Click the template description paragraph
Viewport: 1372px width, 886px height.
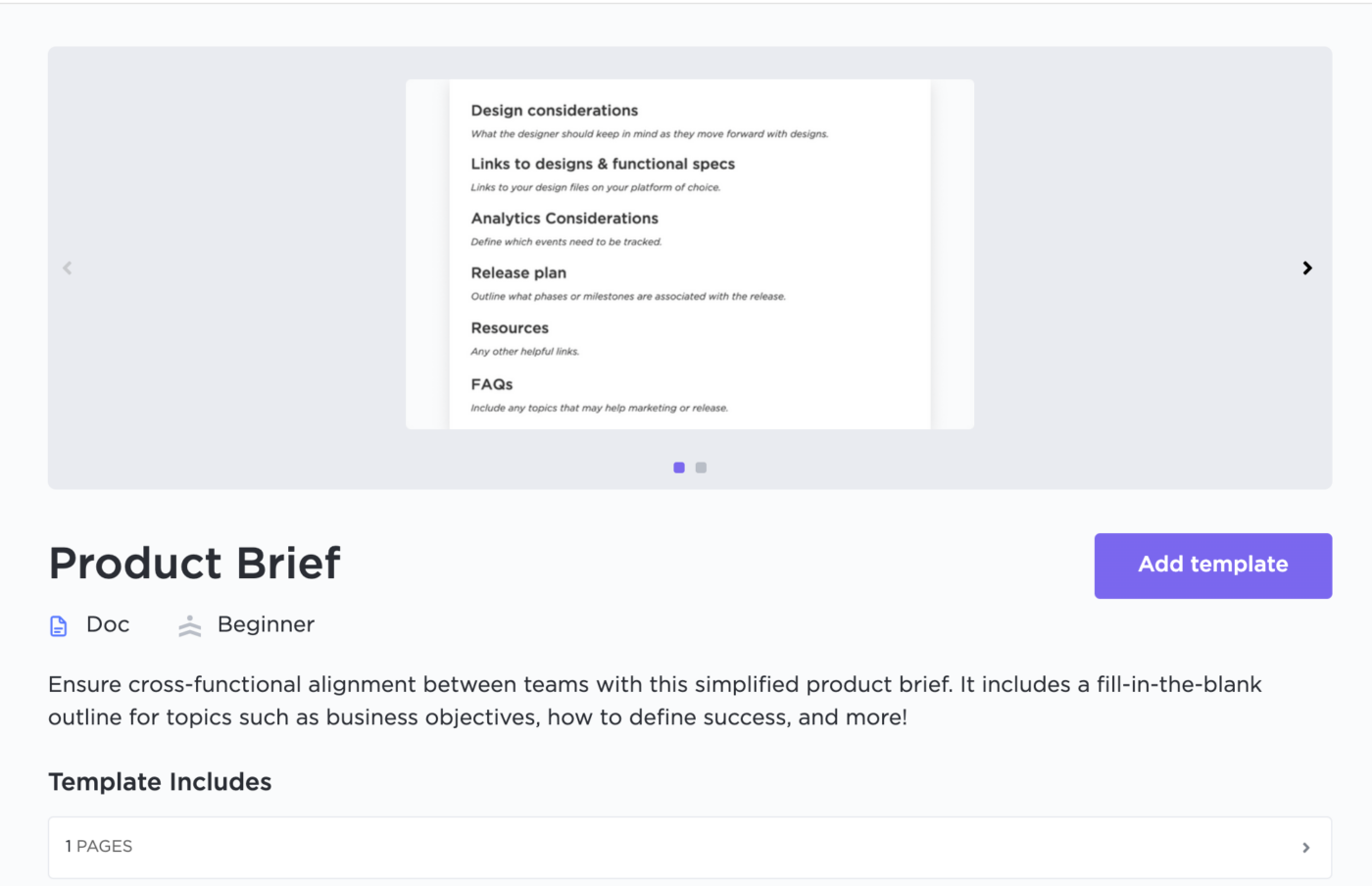(654, 700)
